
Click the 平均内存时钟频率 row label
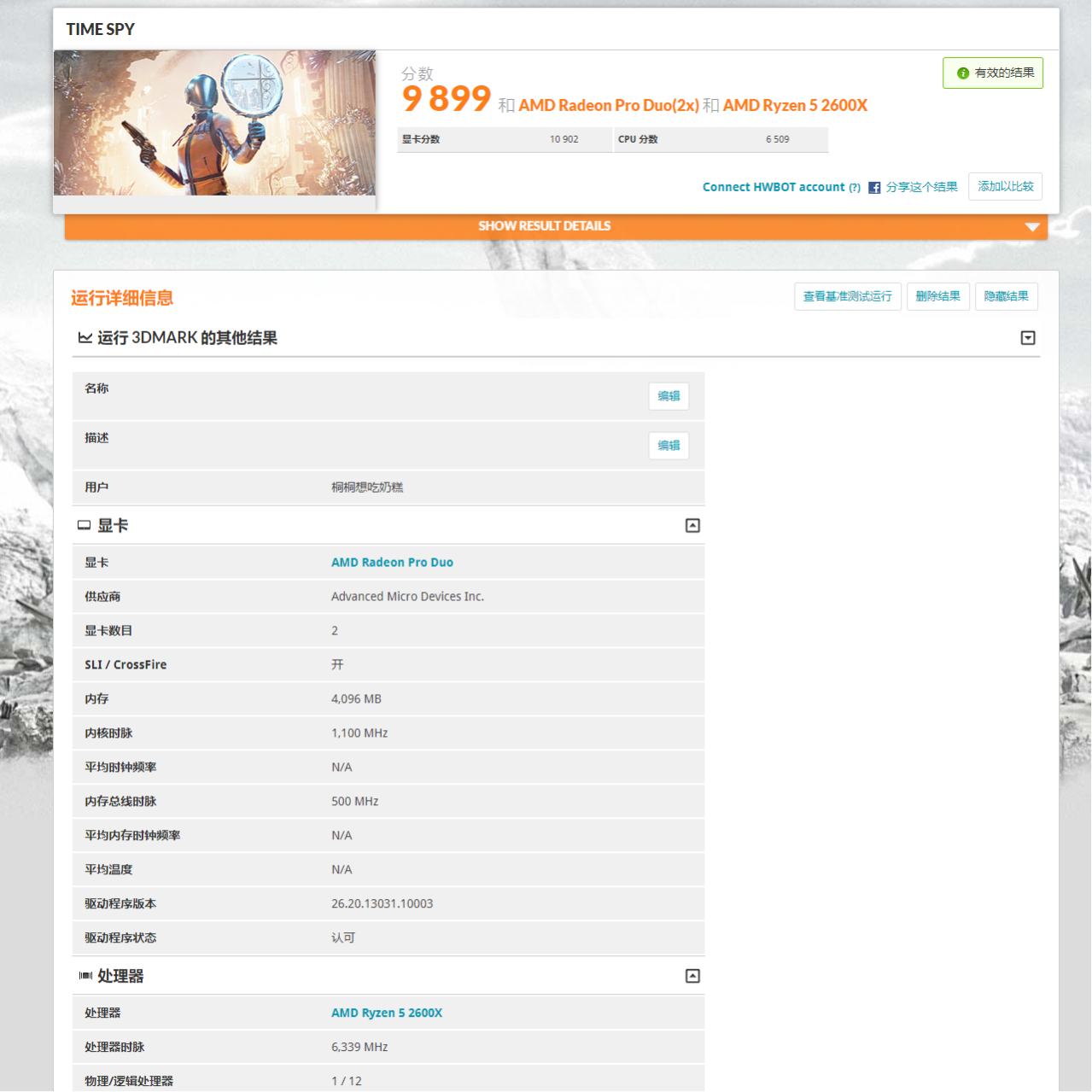[132, 836]
